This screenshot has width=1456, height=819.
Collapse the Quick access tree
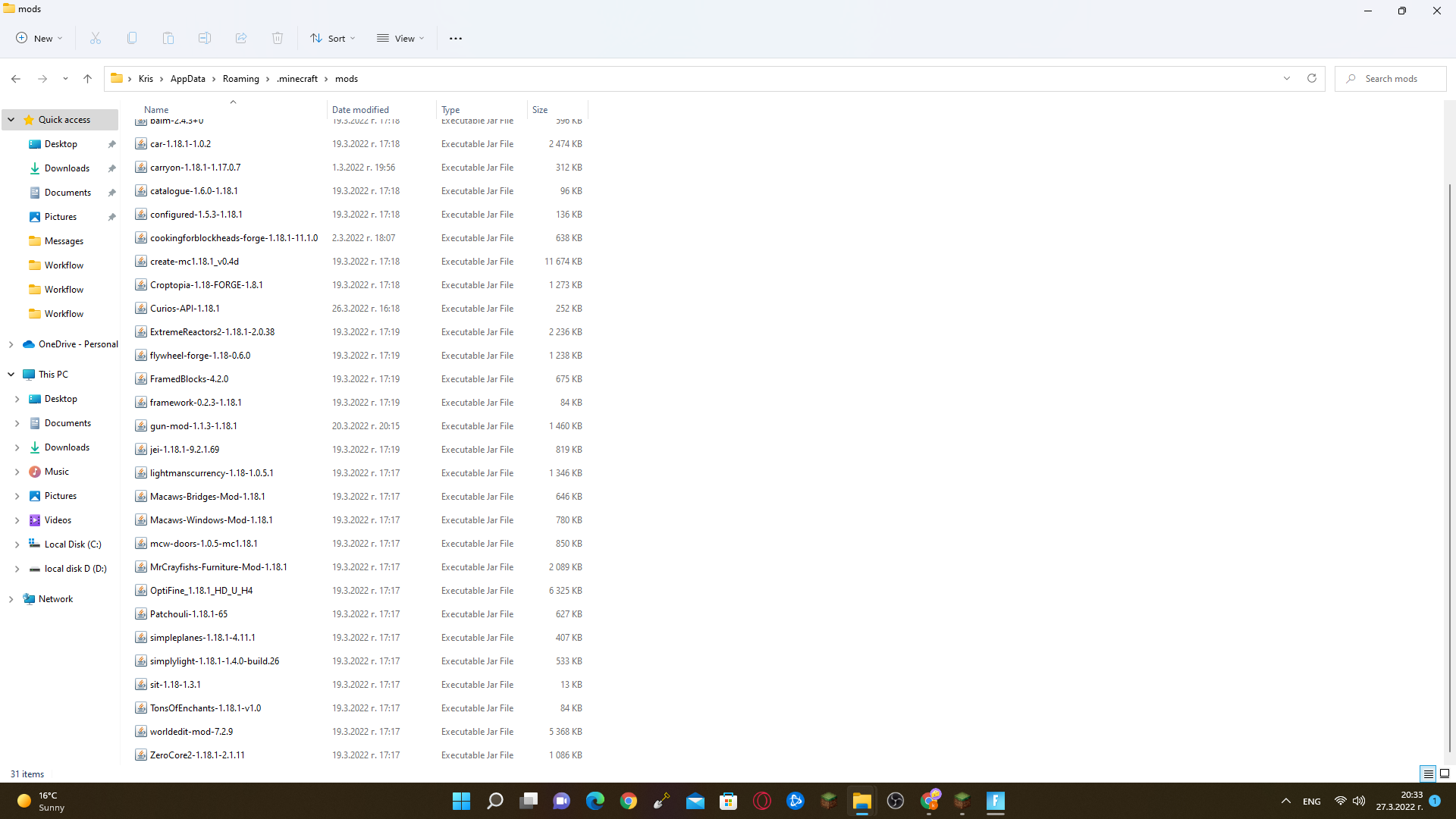[11, 120]
